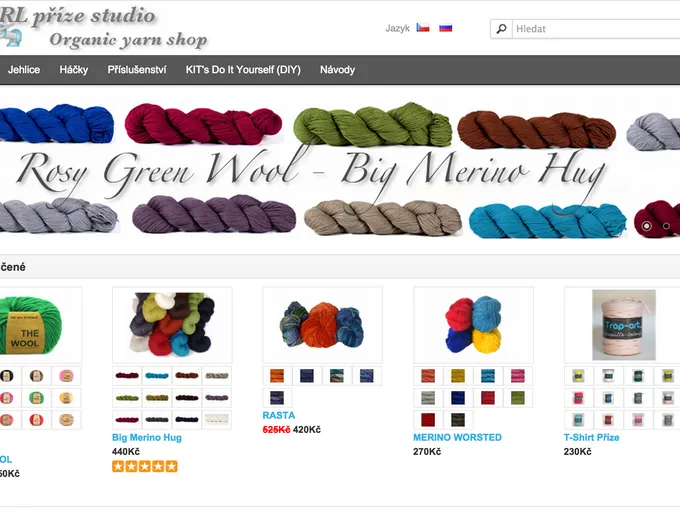Go to the Návody section
Viewport: 680px width, 510px height.
337,70
